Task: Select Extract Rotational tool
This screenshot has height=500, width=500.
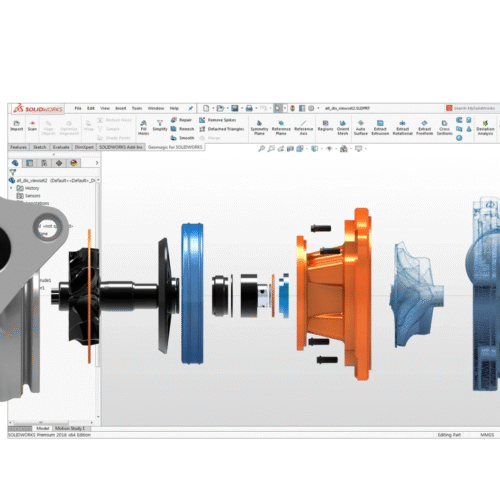Action: tap(402, 128)
